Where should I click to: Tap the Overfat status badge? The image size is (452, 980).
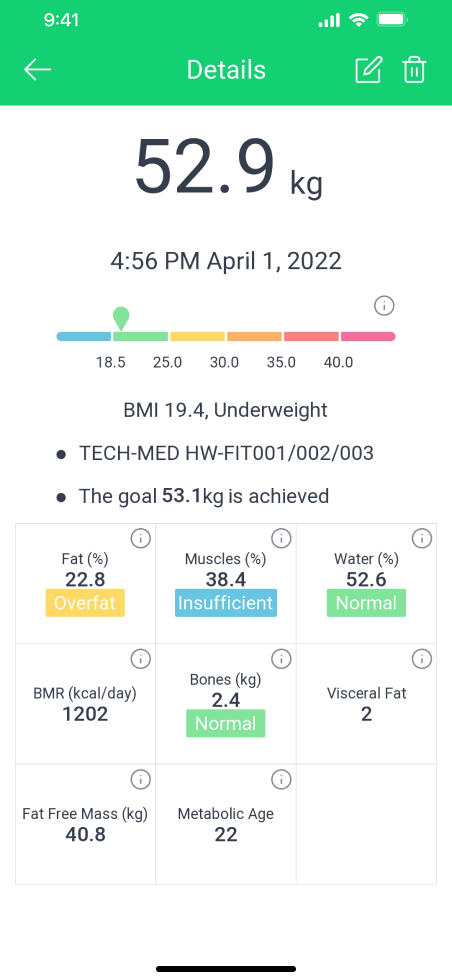[x=85, y=603]
